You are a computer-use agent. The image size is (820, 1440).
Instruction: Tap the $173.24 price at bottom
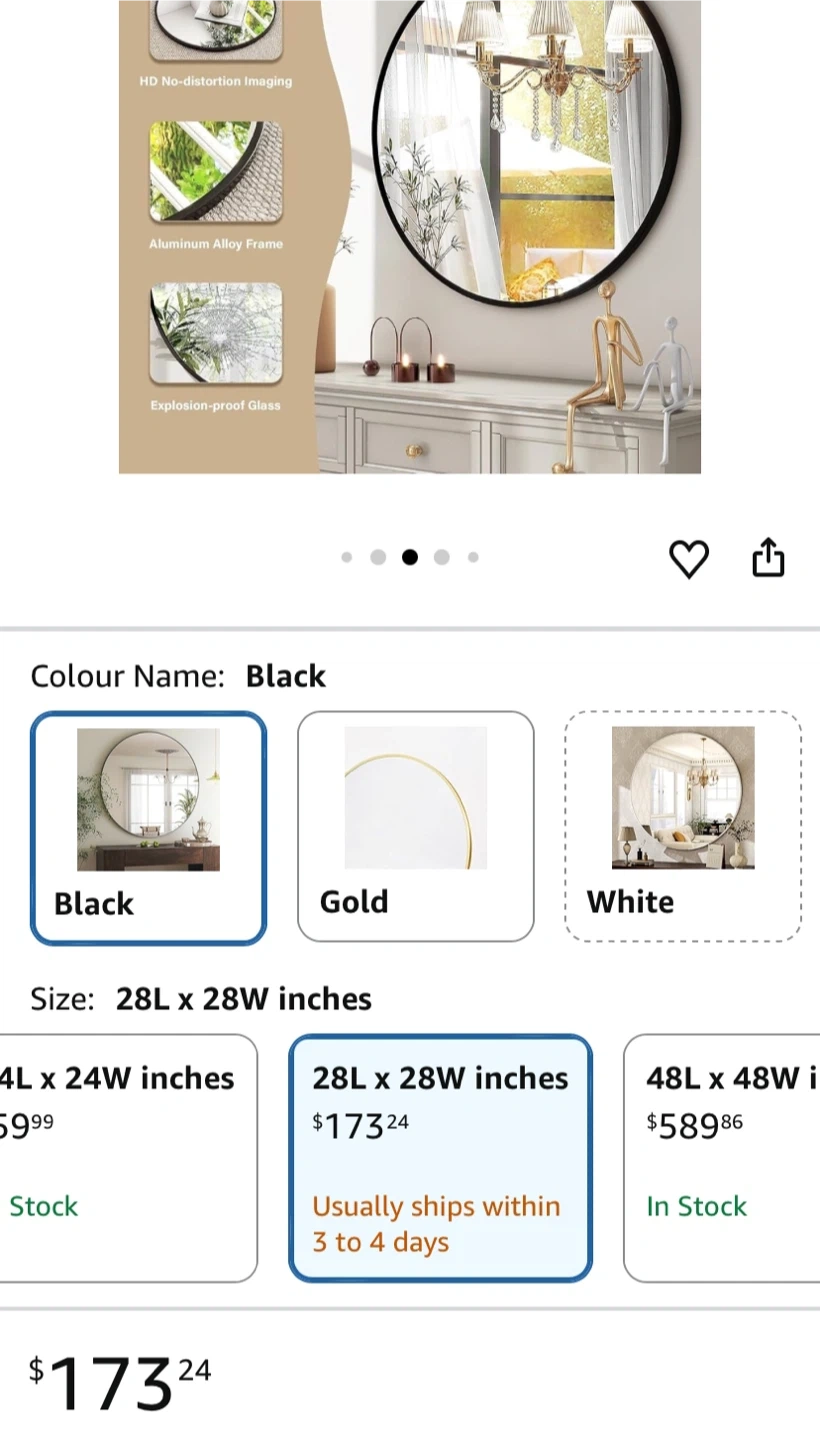(x=120, y=1384)
